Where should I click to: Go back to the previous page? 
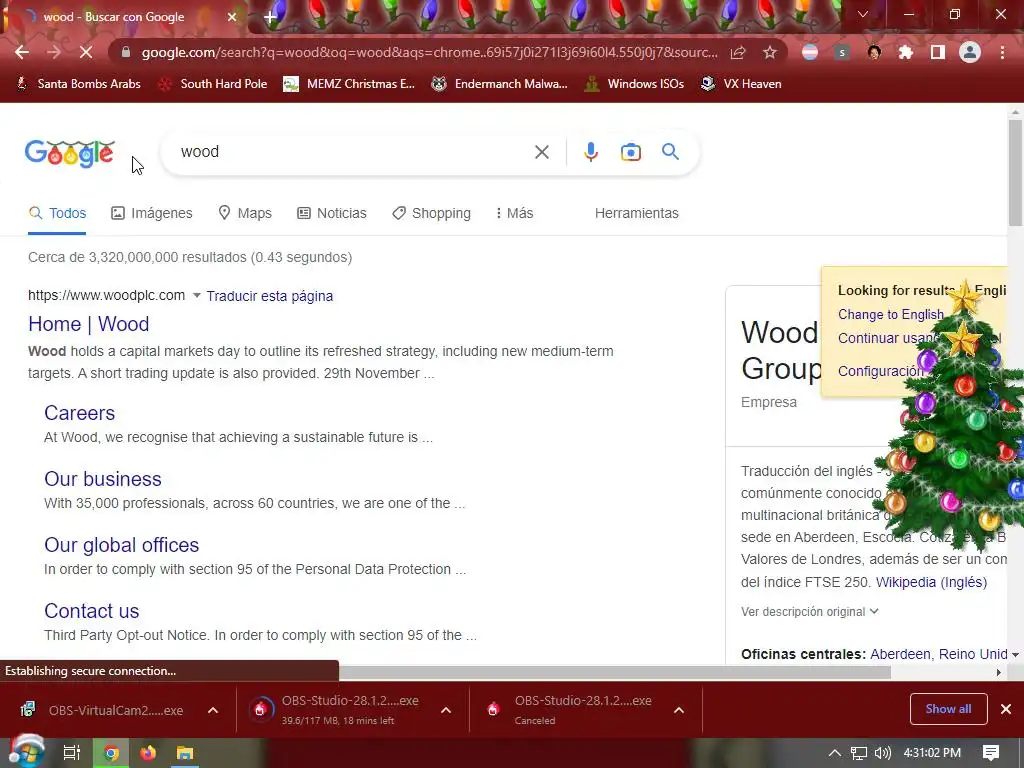pyautogui.click(x=22, y=52)
